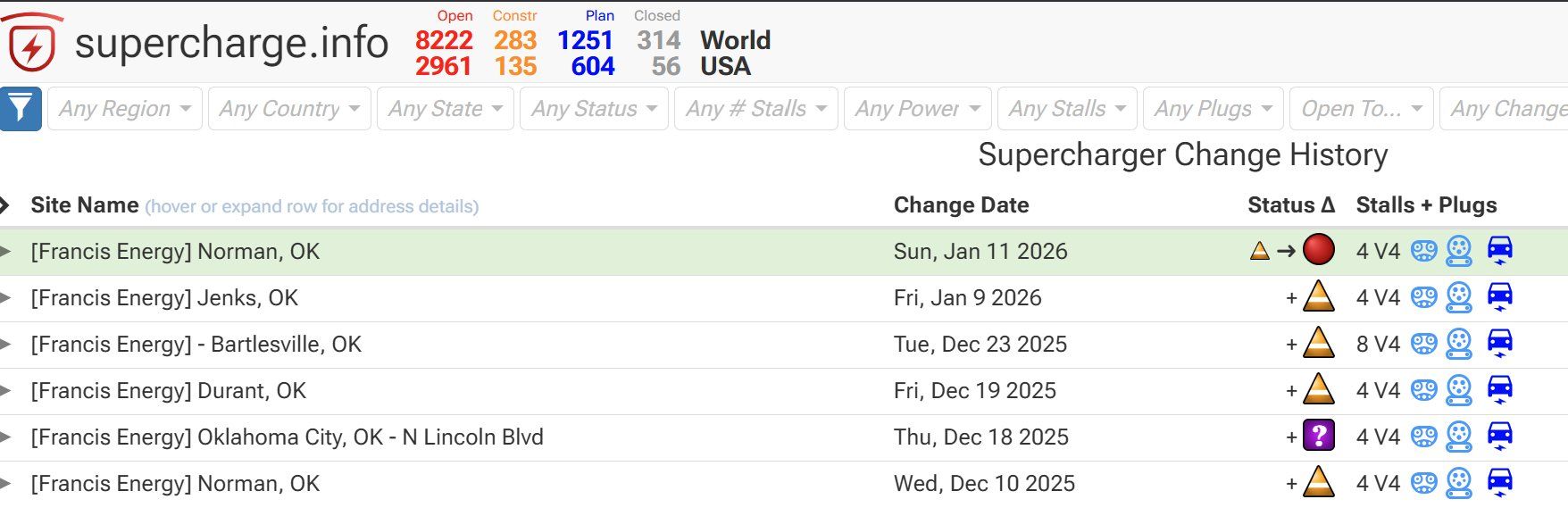Expand the Durant, OK row arrow

coord(6,391)
